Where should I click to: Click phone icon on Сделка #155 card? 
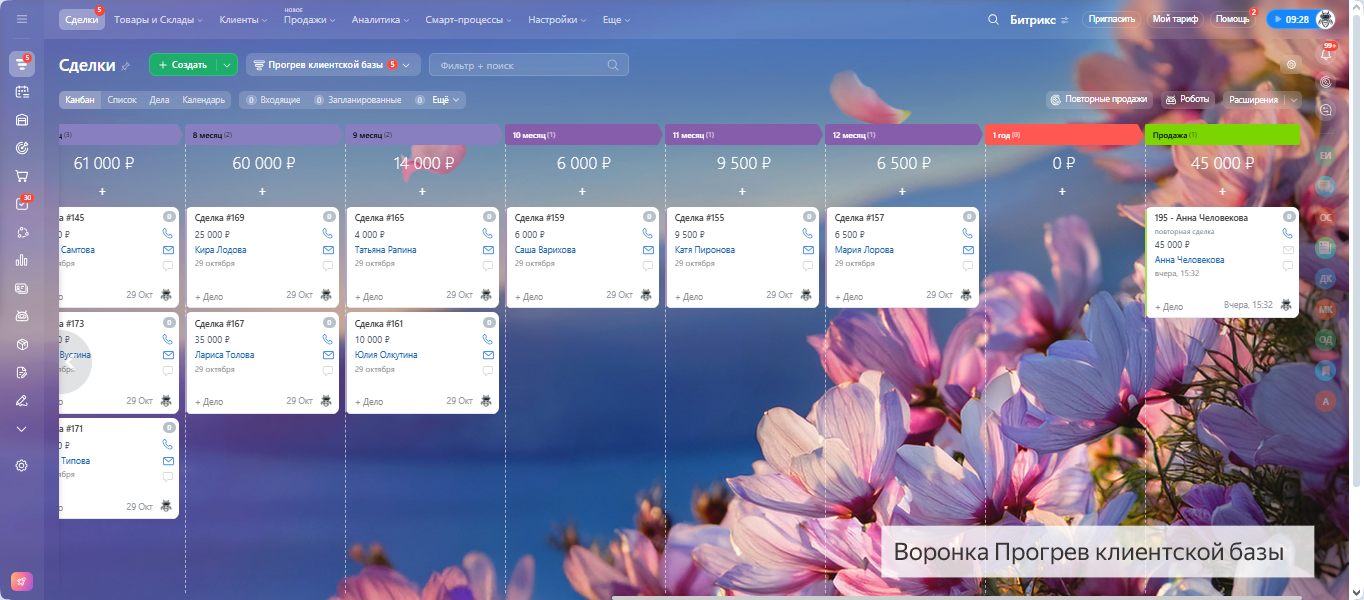tap(807, 233)
